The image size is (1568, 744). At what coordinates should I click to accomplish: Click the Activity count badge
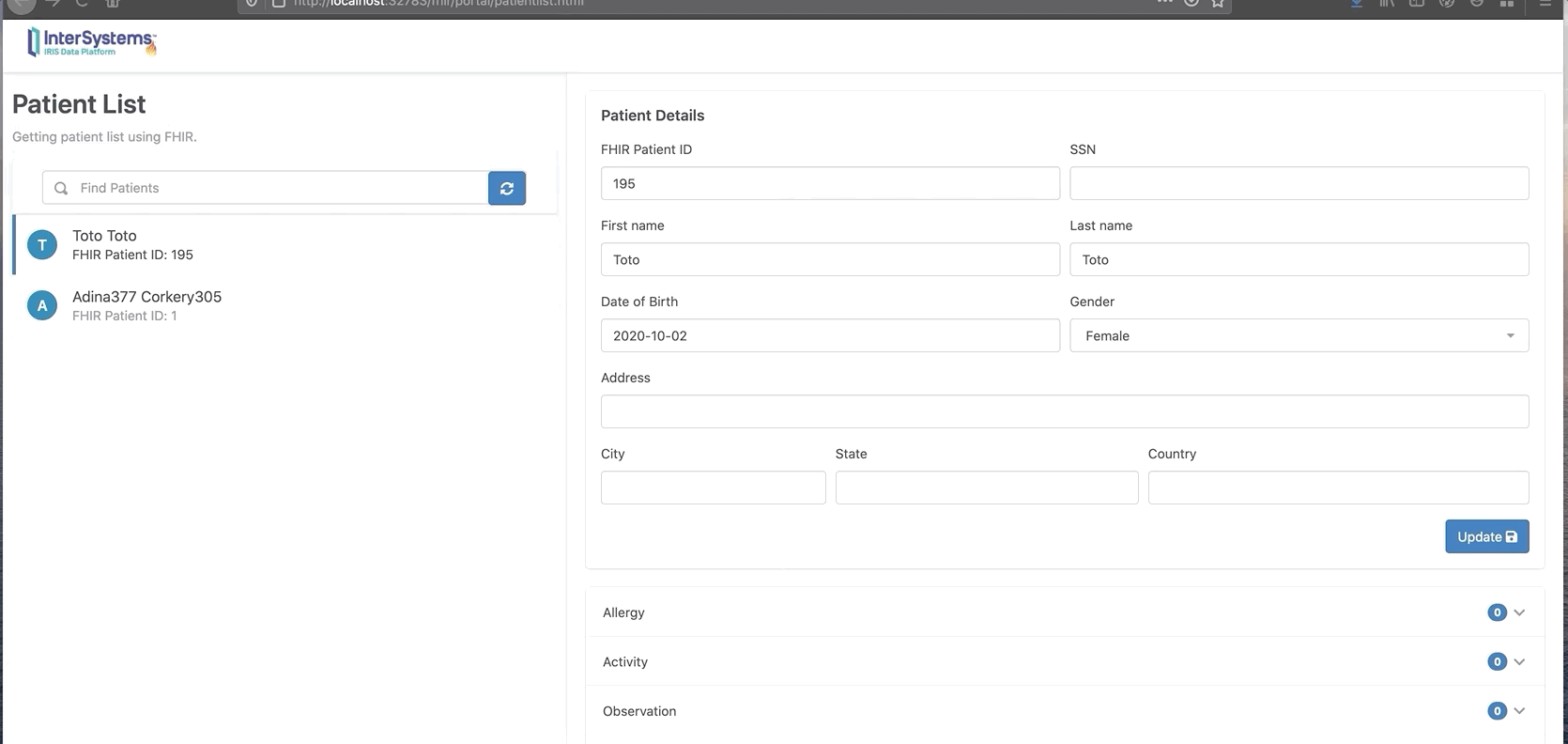(x=1497, y=662)
